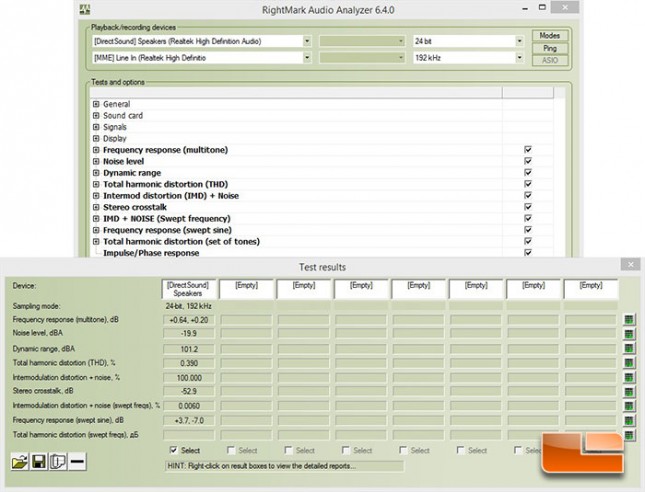Expand the Stereo crosstalk options node
645x492 pixels.
(x=96, y=207)
